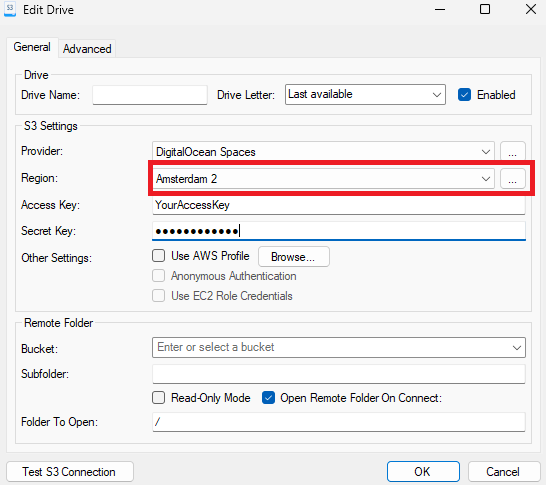
Task: Select the General tab
Action: coord(32,47)
